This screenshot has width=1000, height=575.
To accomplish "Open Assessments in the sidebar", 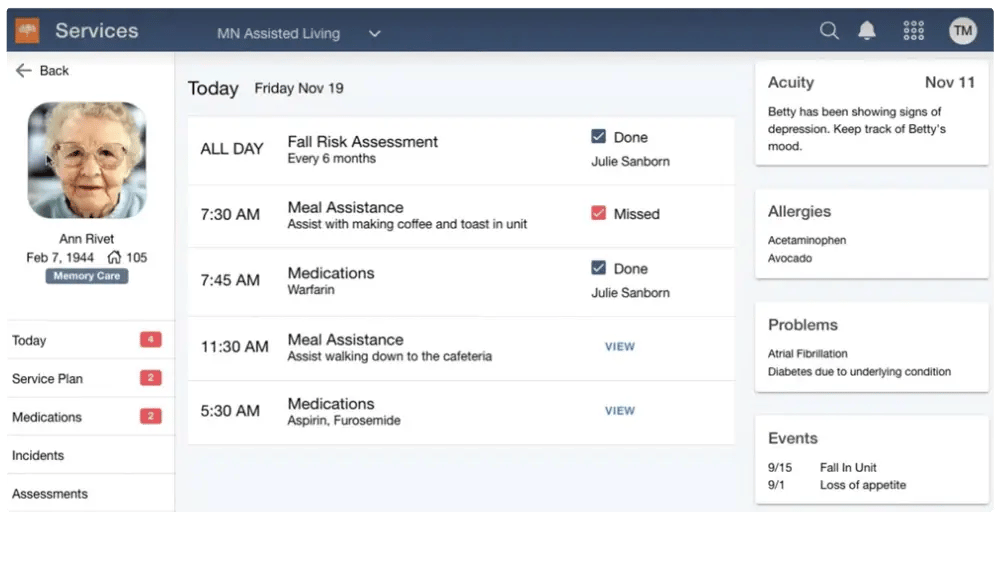I will pos(50,493).
